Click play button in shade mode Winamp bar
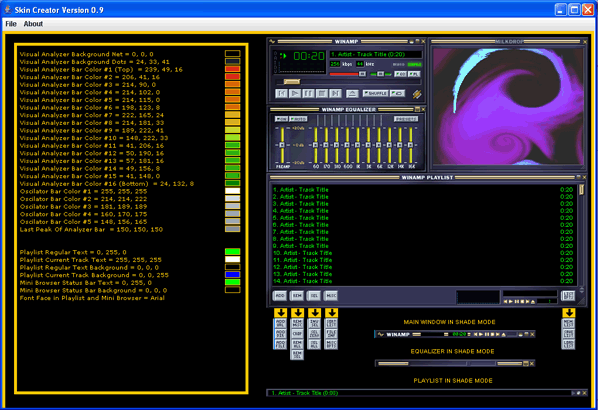The image size is (598, 410). (x=481, y=334)
